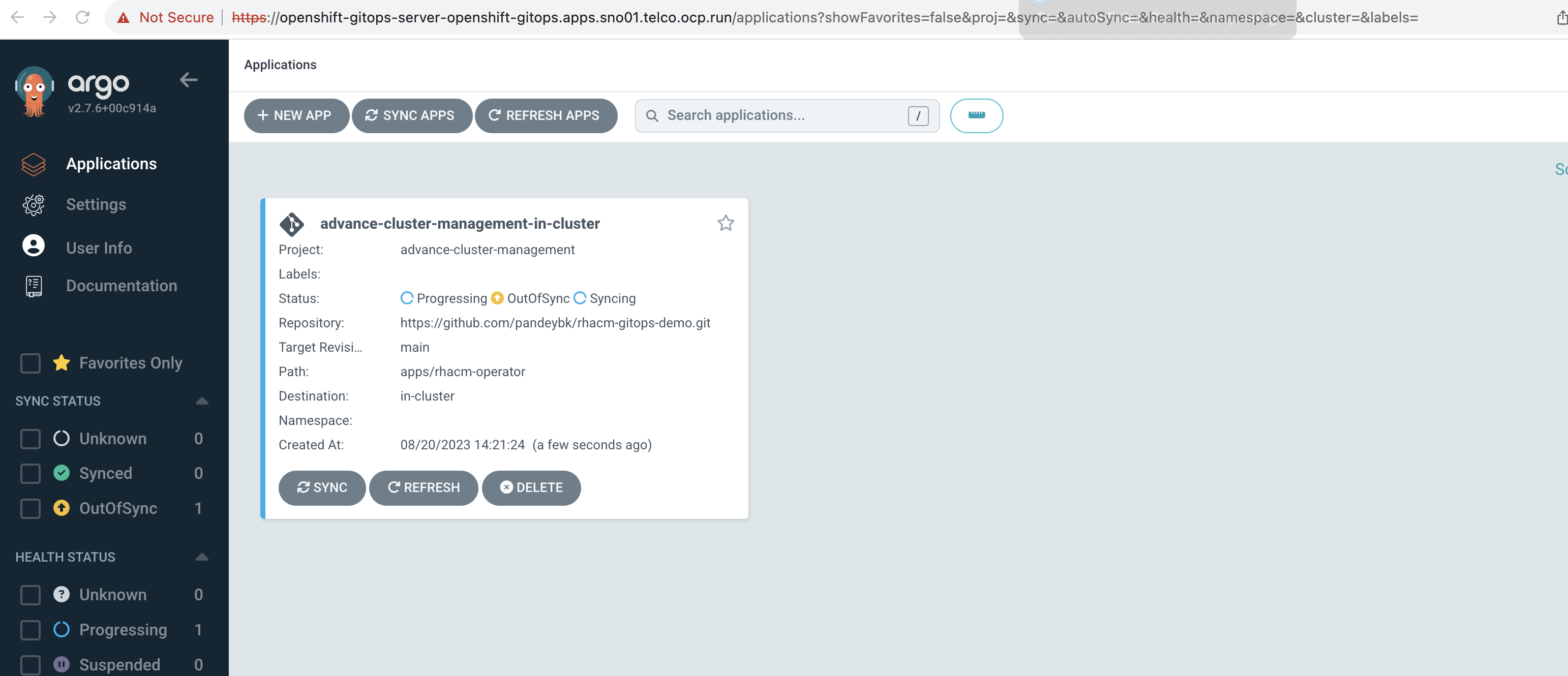The width and height of the screenshot is (1568, 676).
Task: Click the favorite star on application card
Action: 725,223
